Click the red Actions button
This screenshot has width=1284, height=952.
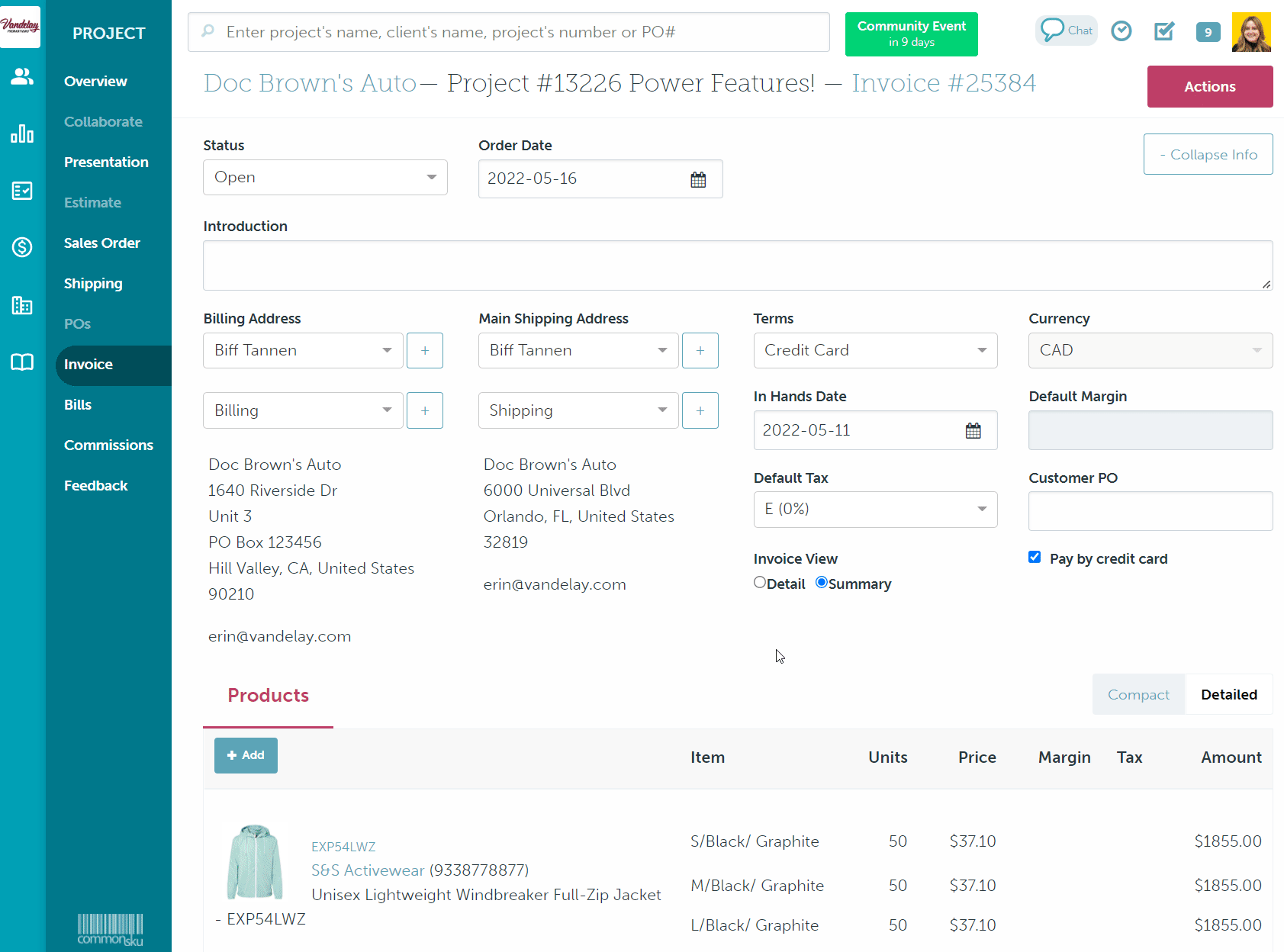[x=1209, y=87]
